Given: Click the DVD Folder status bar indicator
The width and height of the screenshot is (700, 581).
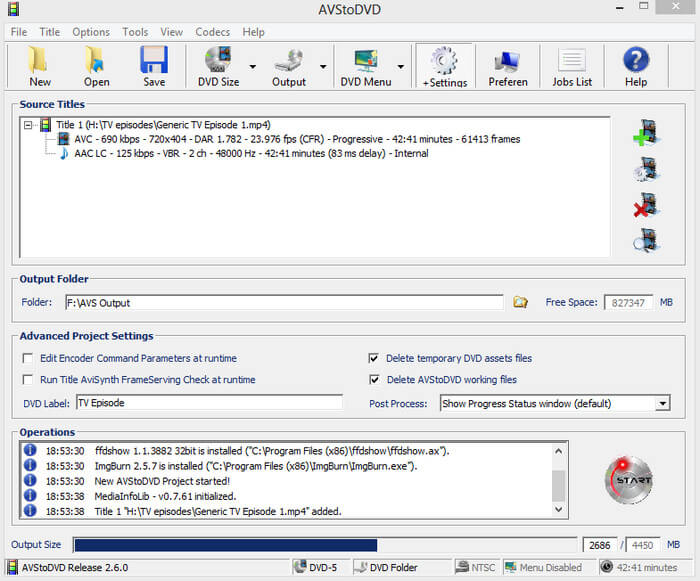Looking at the screenshot, I should (386, 567).
